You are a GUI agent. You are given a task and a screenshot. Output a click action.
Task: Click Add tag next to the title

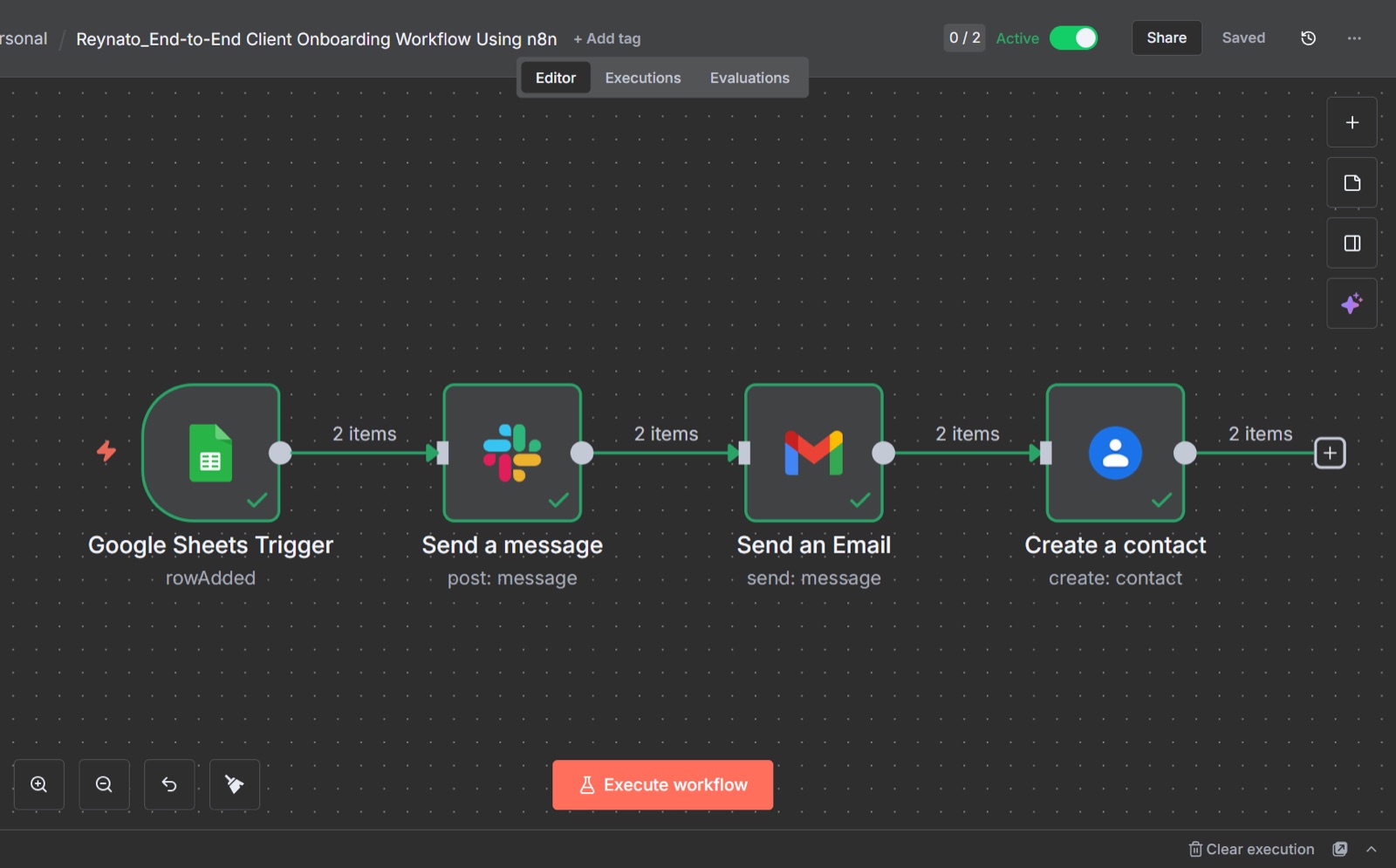tap(607, 38)
